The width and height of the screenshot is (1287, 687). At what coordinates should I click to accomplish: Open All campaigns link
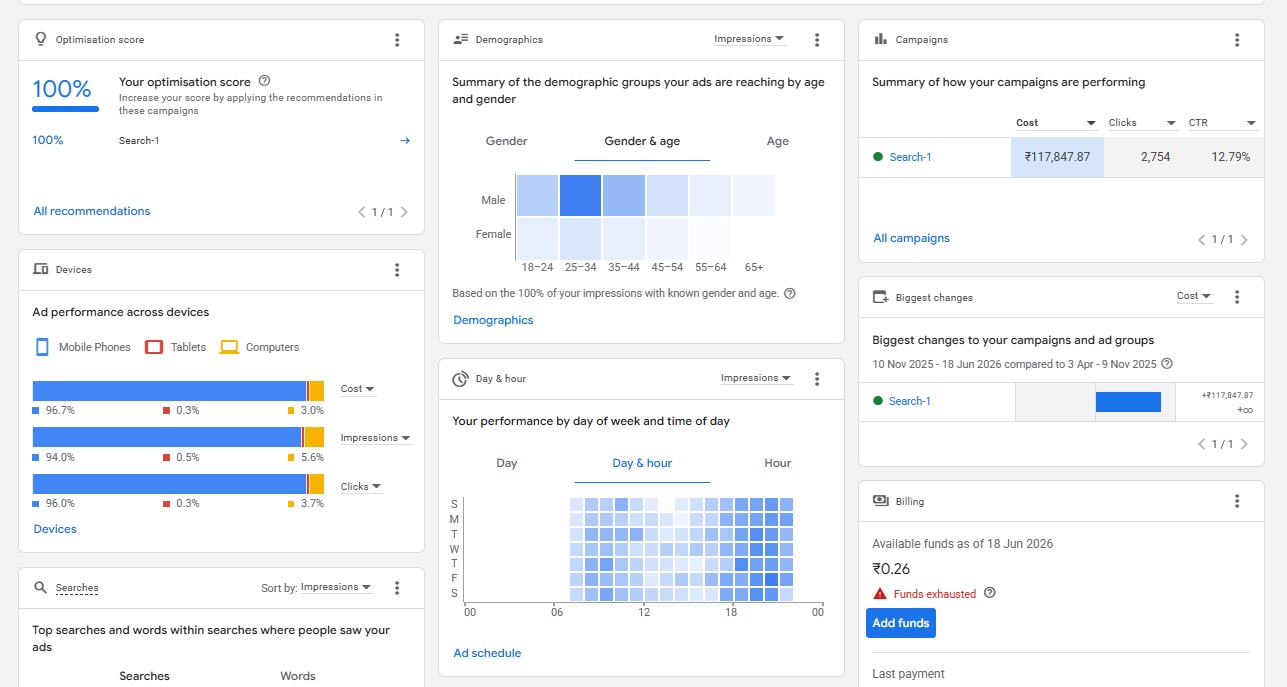[x=911, y=239]
